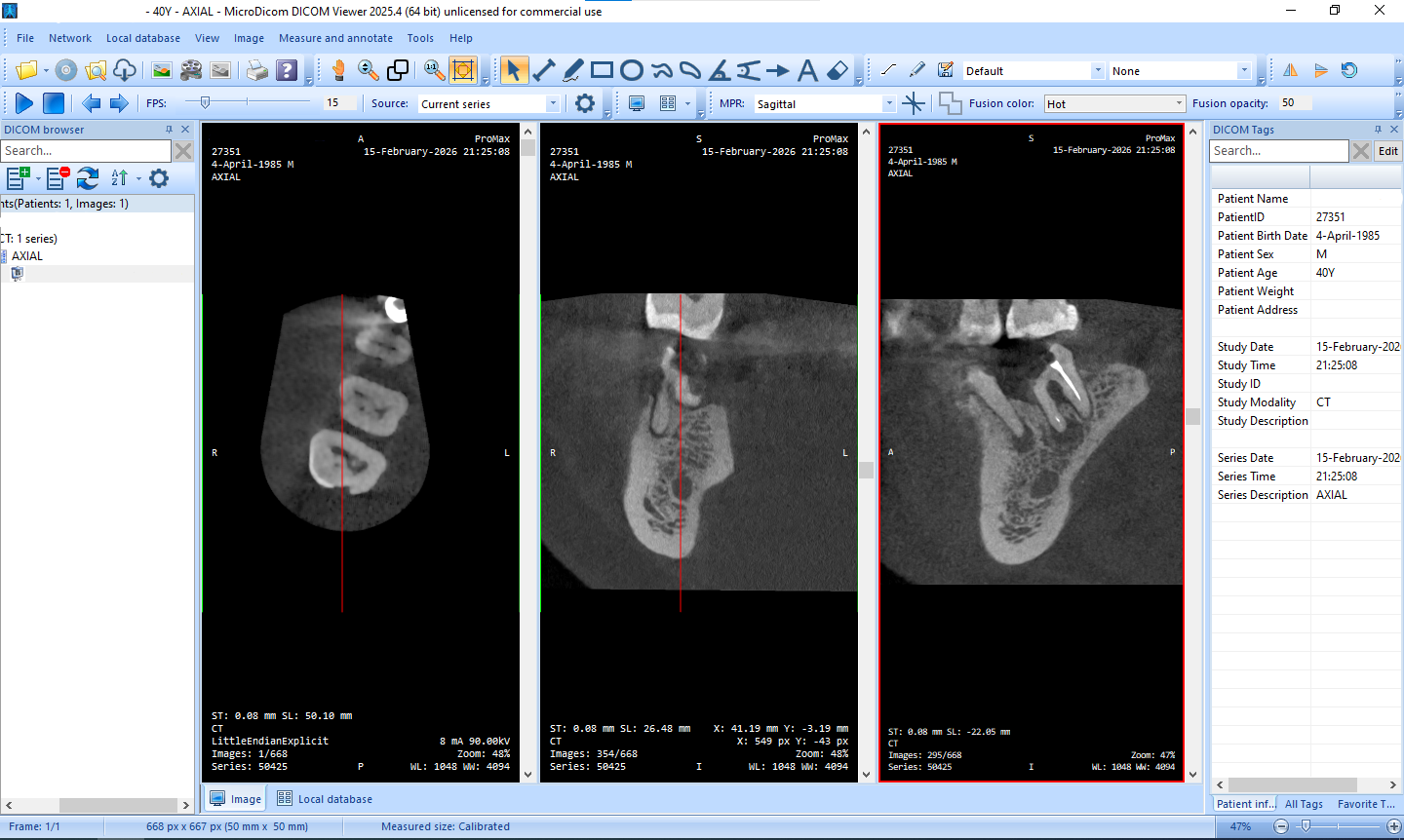Open the MPR Sagittal dropdown
This screenshot has height=840, width=1404.
coord(888,103)
